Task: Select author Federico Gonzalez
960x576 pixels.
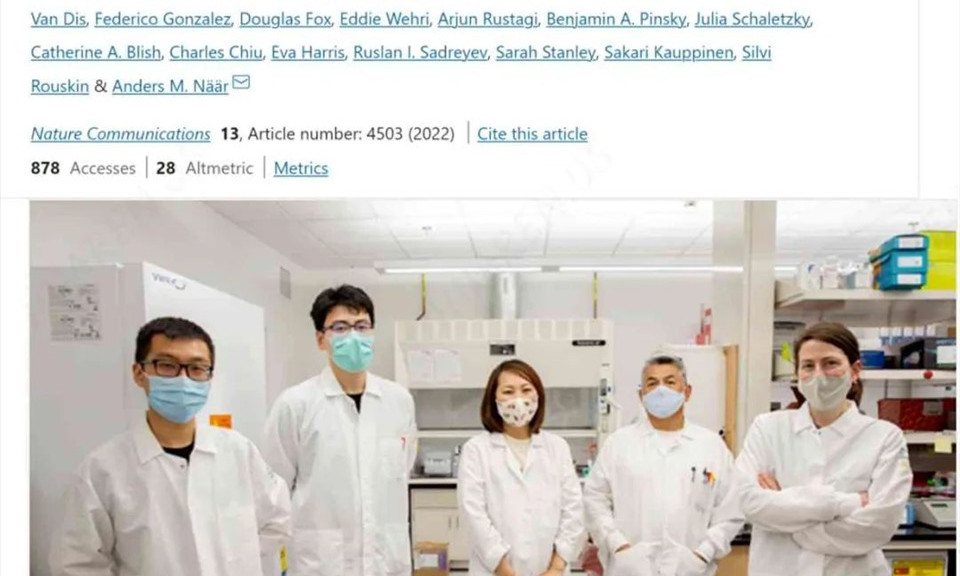Action: coord(163,20)
